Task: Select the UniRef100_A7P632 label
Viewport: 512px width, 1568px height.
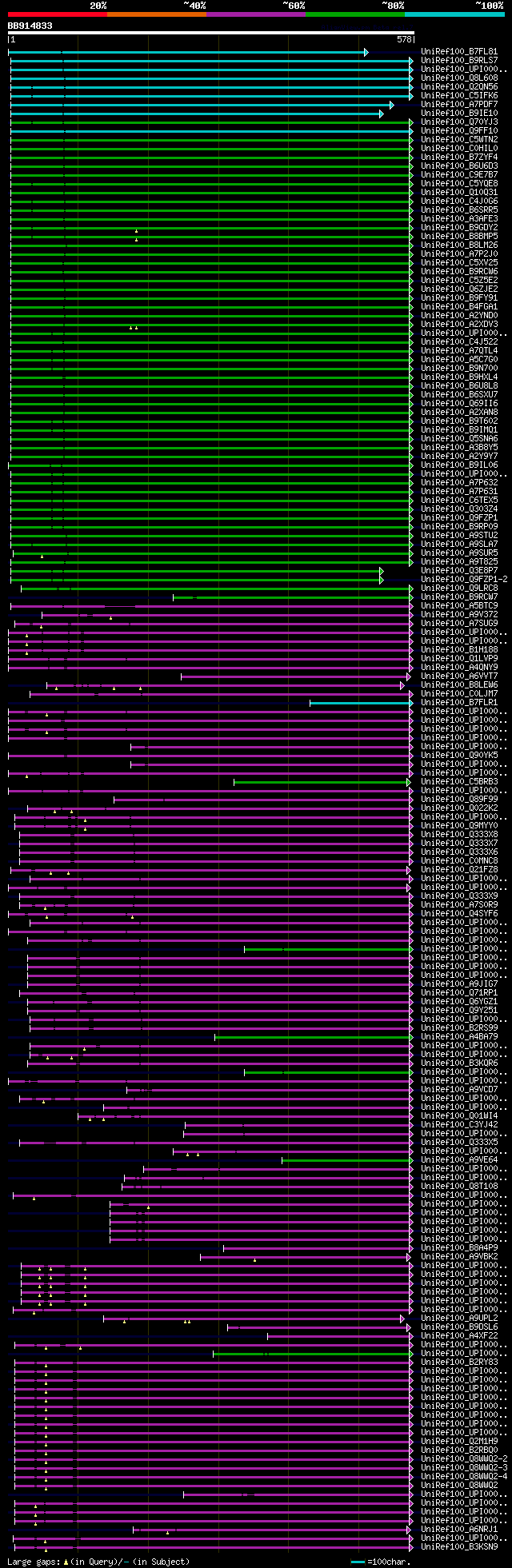Action: point(459,483)
